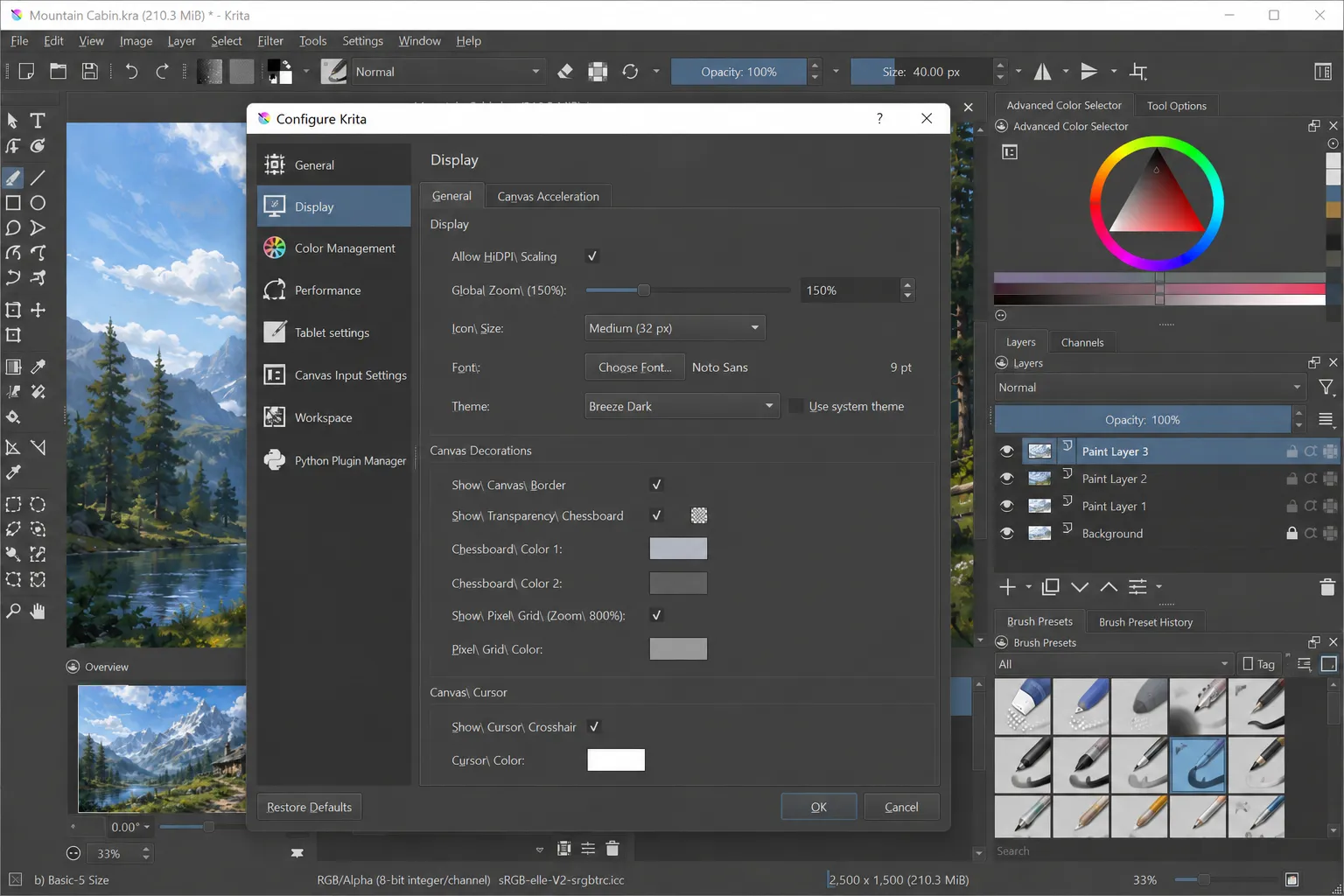1344x896 pixels.
Task: Undo the last action
Action: (x=131, y=72)
